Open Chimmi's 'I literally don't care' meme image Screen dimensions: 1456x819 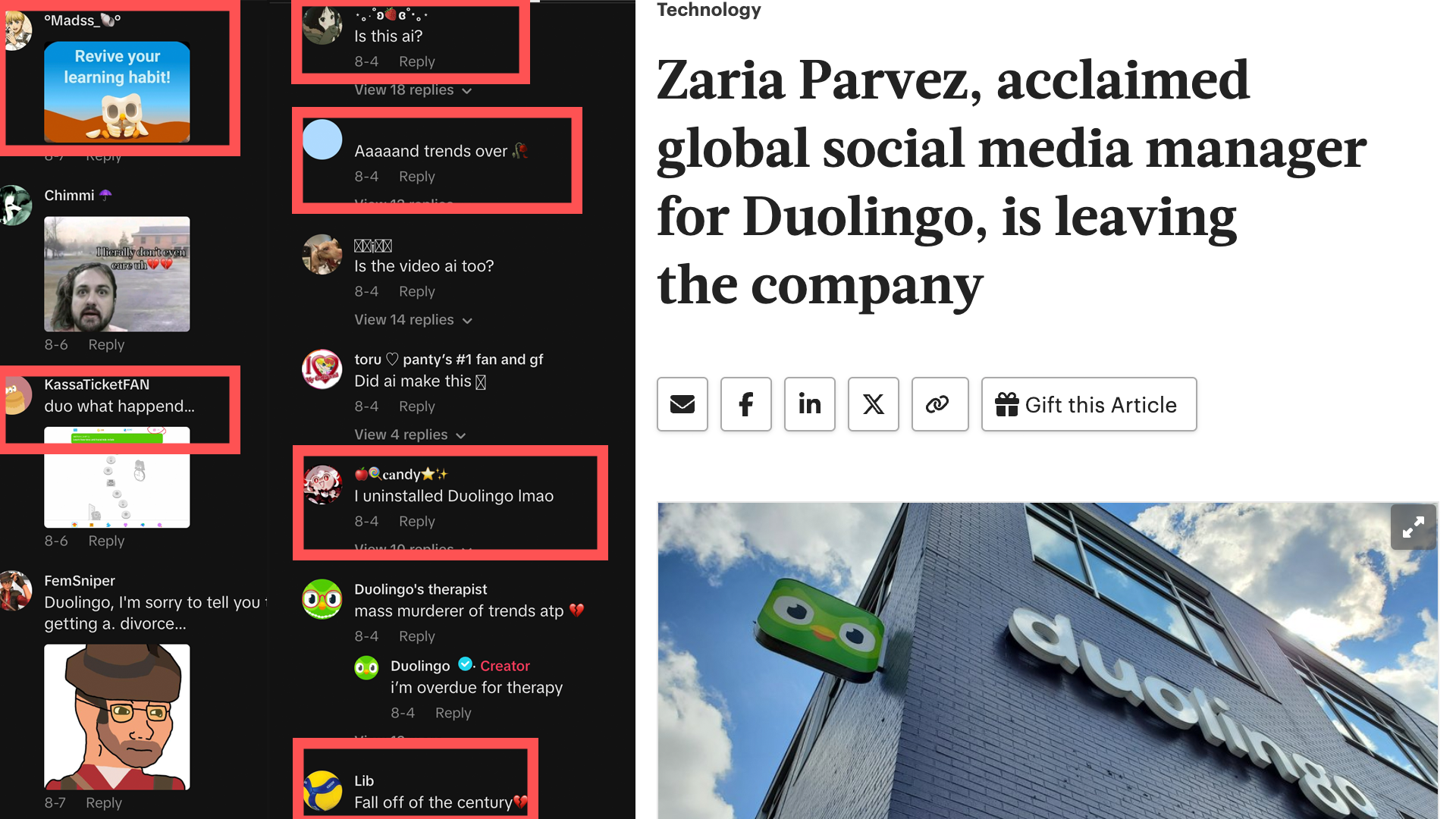click(x=117, y=274)
